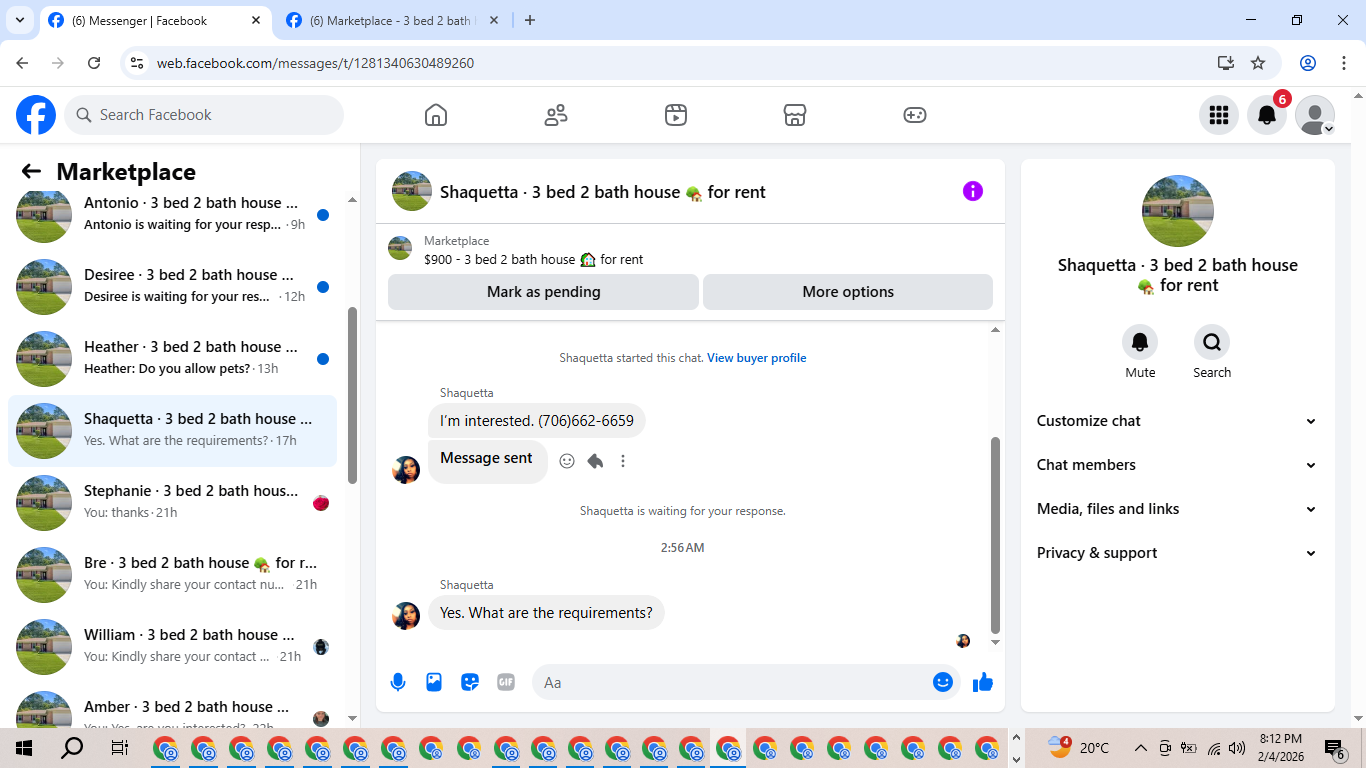Open Bre's conversation
The image size is (1366, 768).
click(172, 575)
